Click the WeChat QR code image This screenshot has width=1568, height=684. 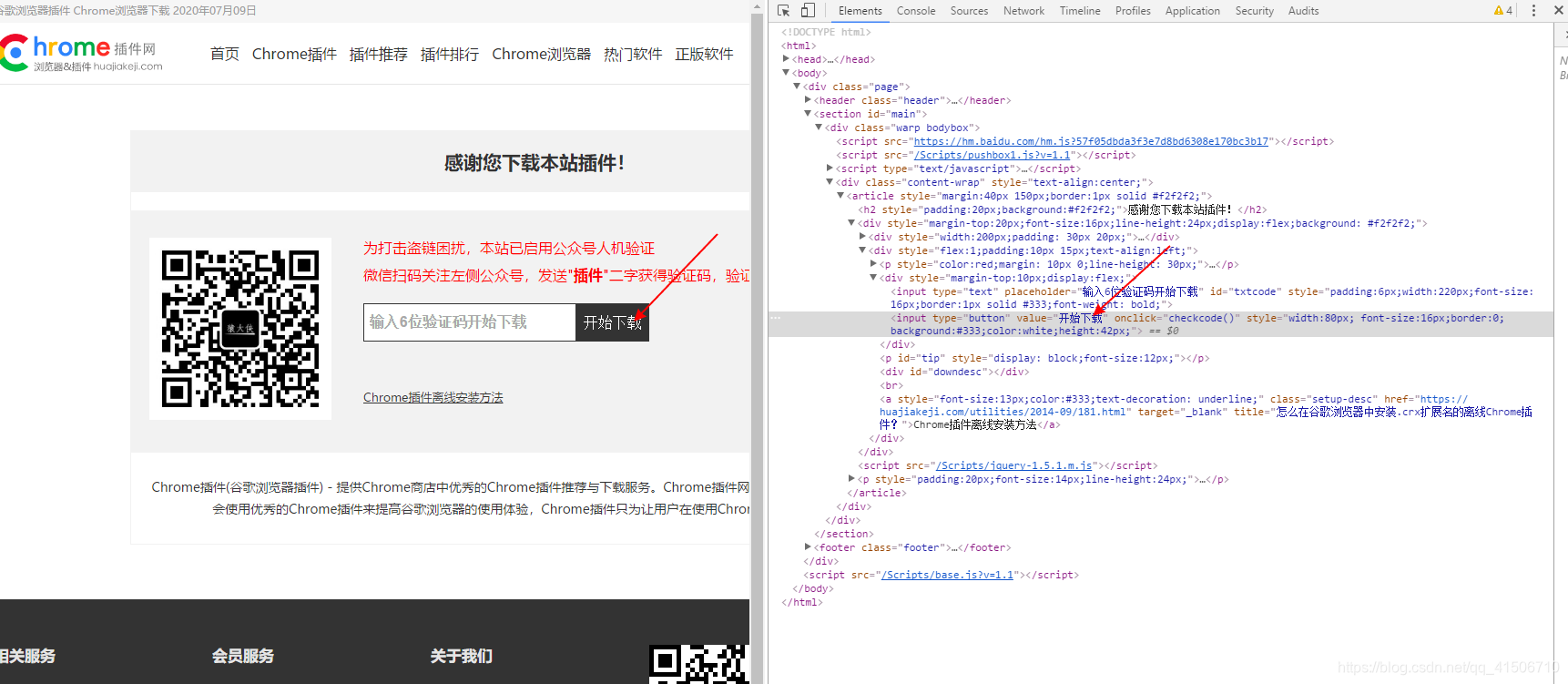240,329
